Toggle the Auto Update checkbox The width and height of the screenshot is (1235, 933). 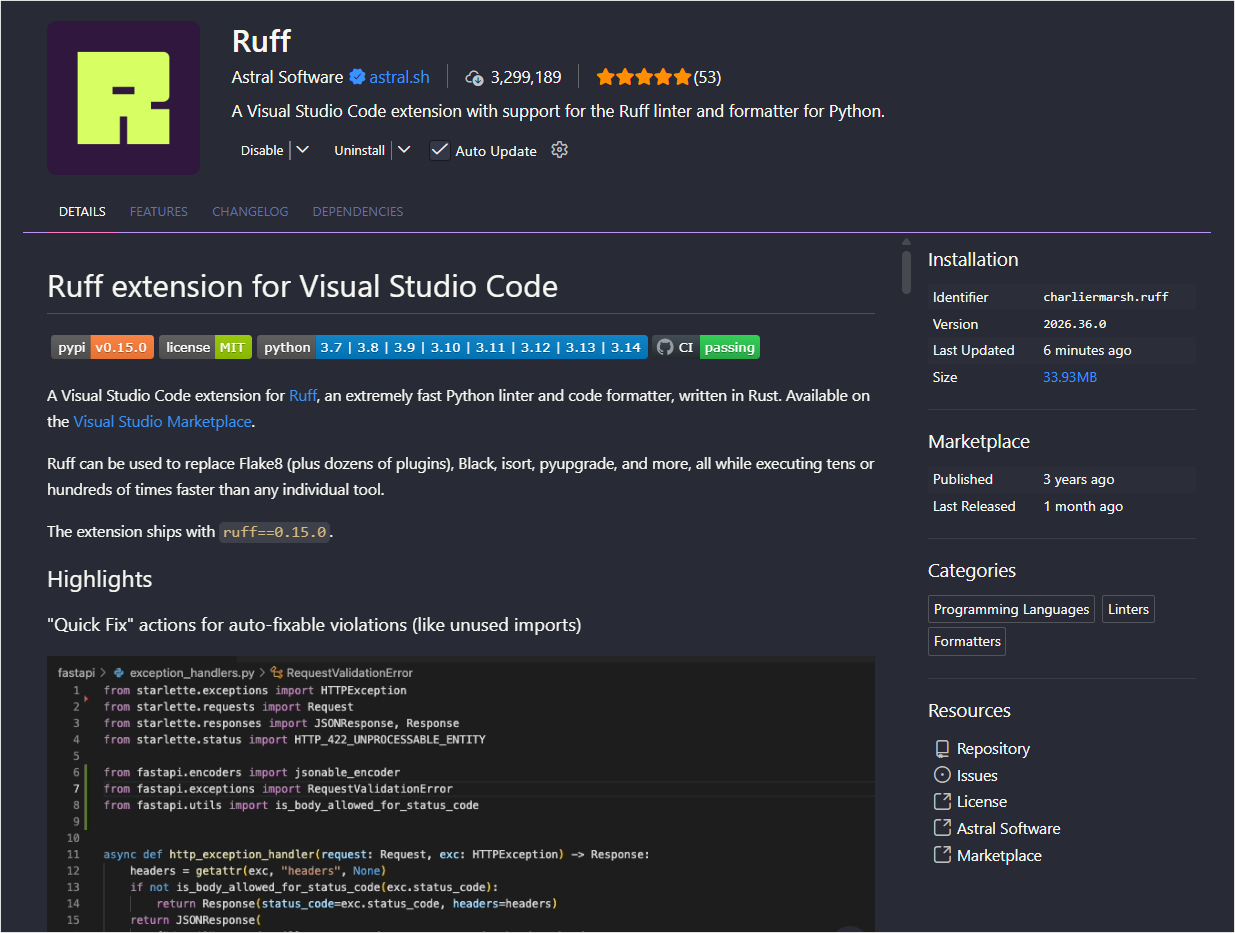click(440, 150)
